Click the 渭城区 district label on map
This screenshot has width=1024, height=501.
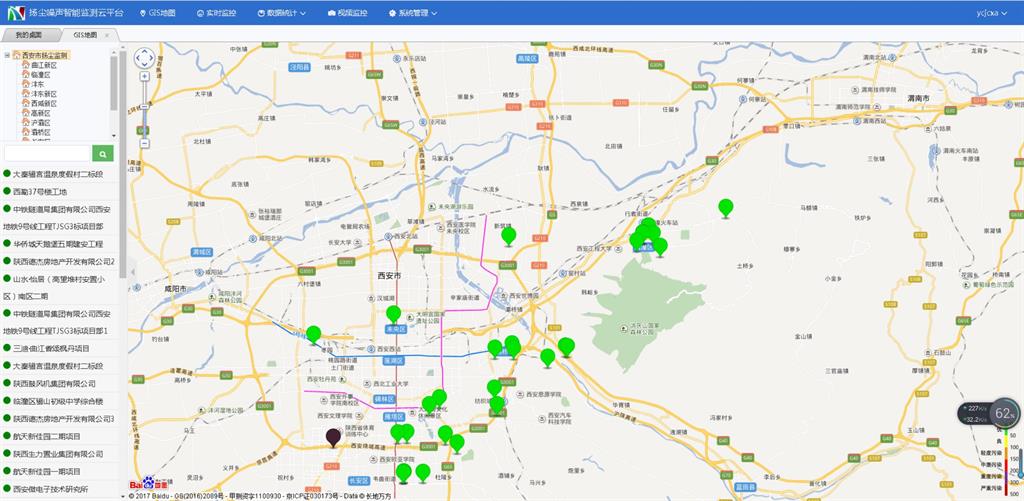(x=202, y=251)
